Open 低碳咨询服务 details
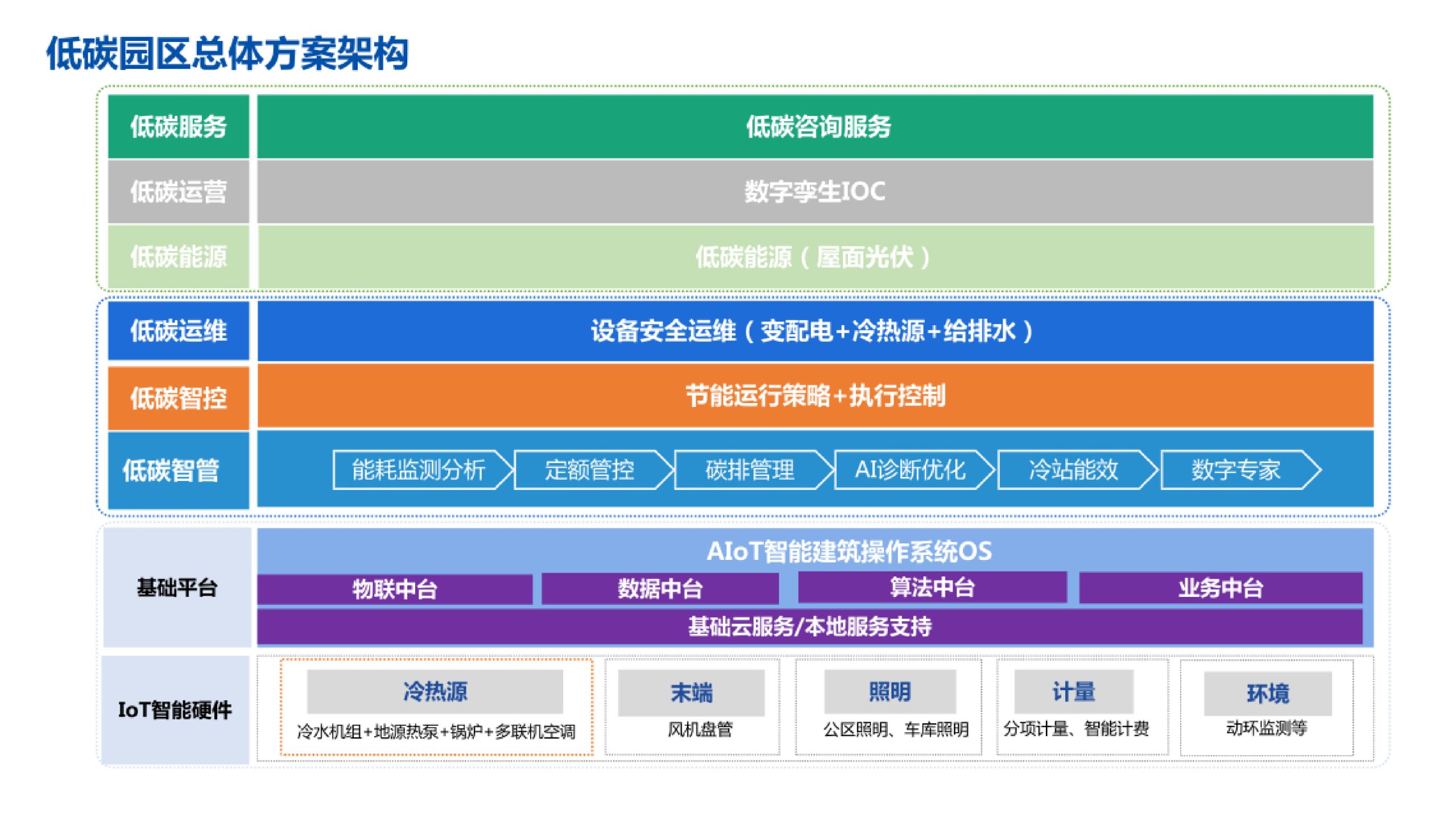The width and height of the screenshot is (1456, 818). tap(816, 130)
